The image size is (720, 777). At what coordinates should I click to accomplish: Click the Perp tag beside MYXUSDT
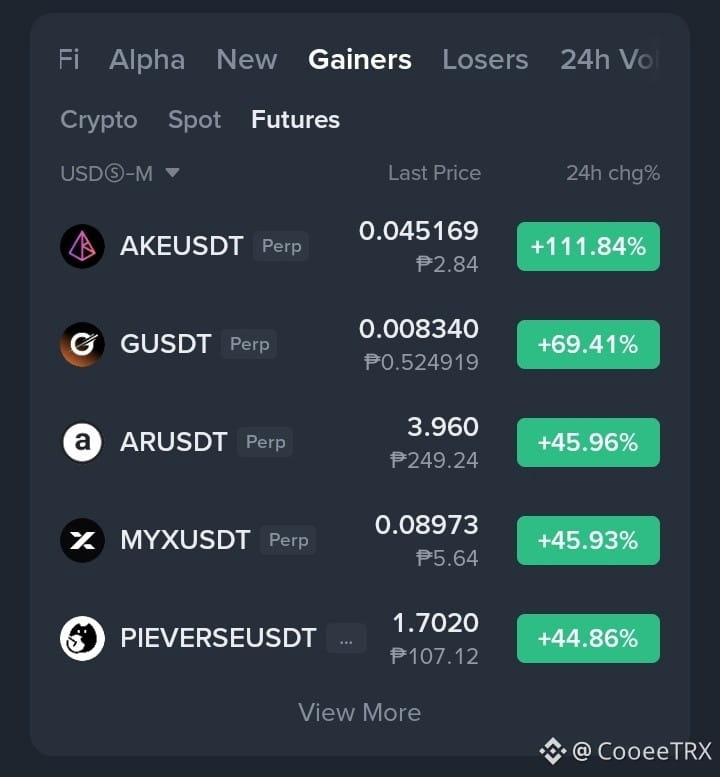click(288, 540)
